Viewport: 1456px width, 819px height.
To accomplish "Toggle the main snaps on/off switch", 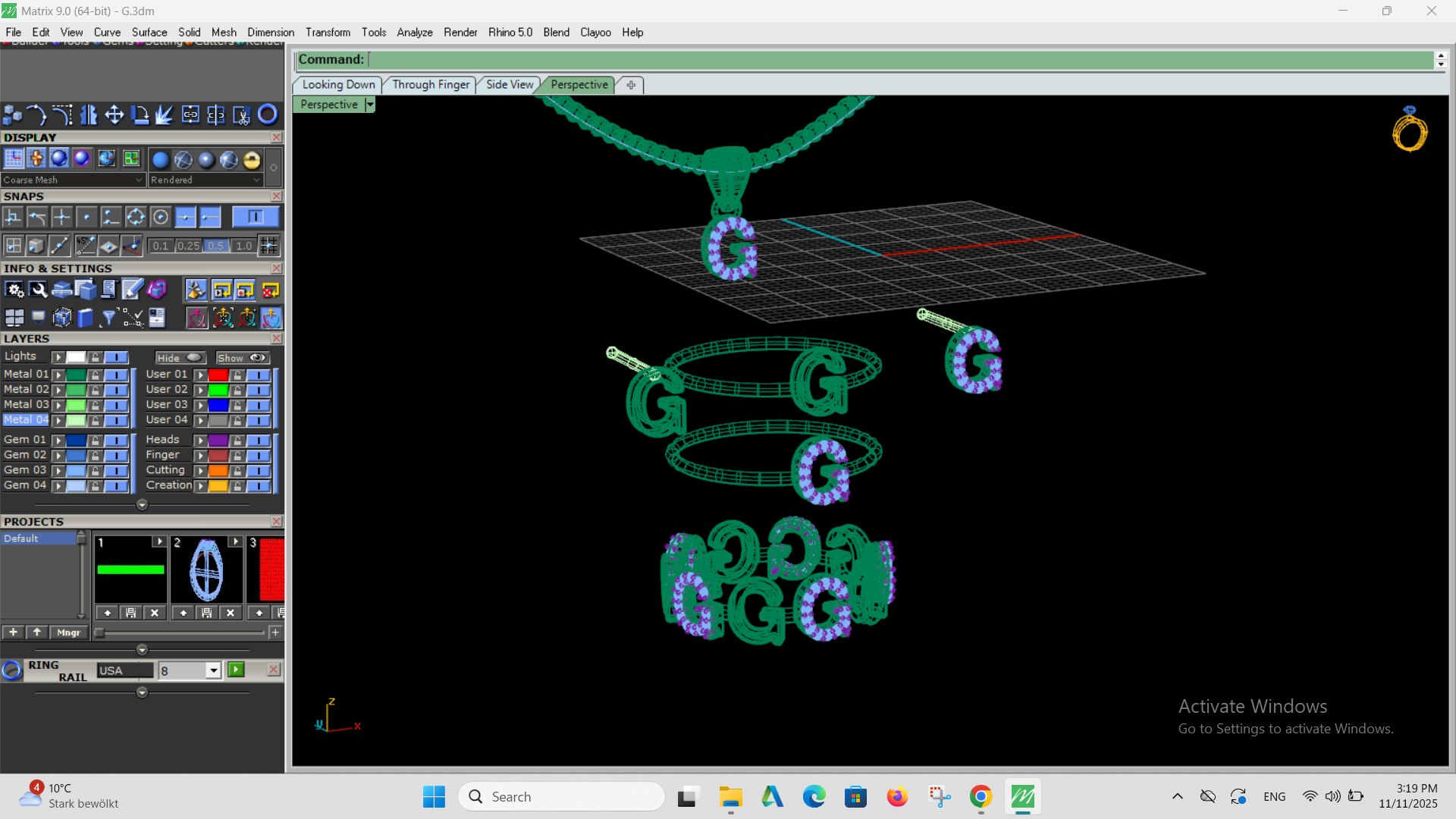I will [256, 218].
